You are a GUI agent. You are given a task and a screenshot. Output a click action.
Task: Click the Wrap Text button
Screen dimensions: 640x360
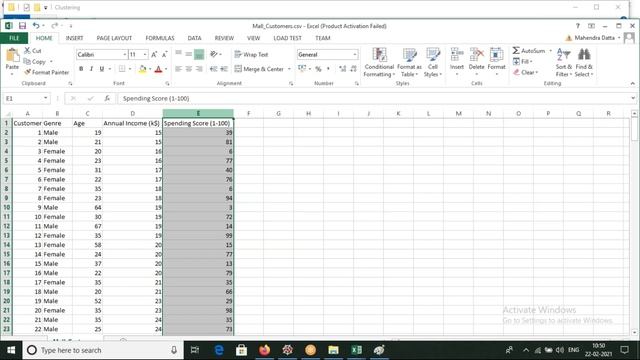(251, 54)
